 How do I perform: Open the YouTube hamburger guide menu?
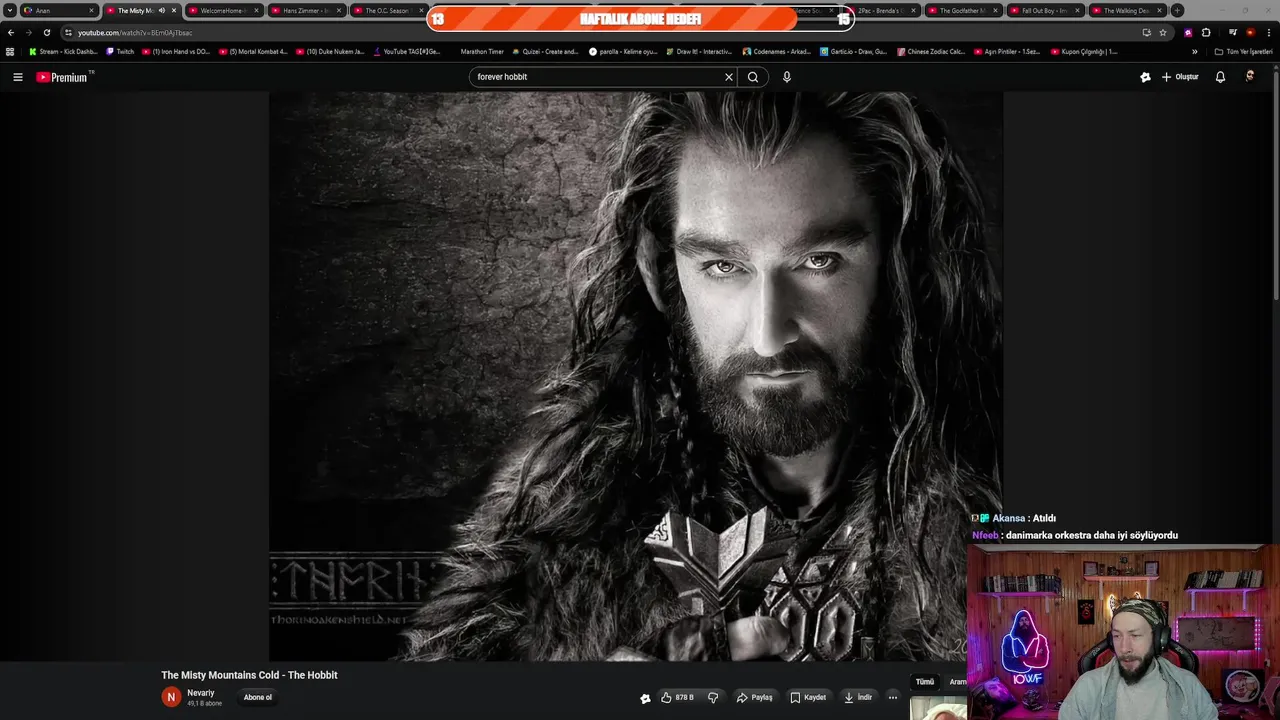tap(17, 77)
